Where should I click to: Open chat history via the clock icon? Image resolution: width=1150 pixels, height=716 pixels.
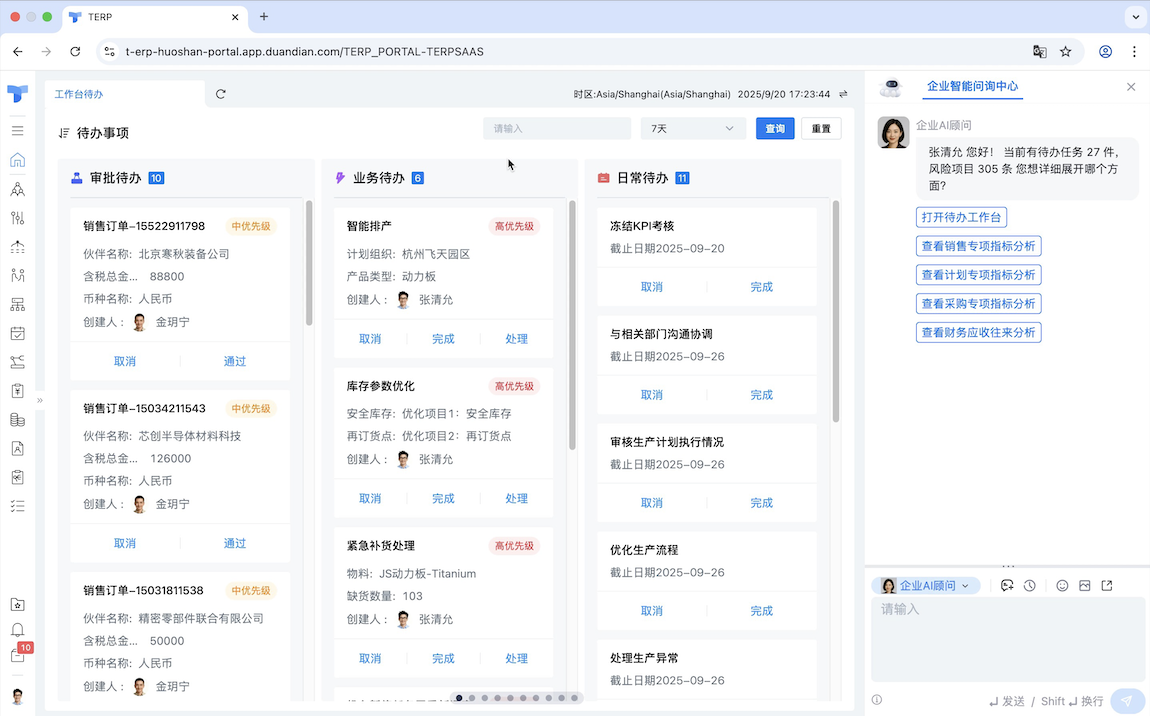coord(1030,585)
